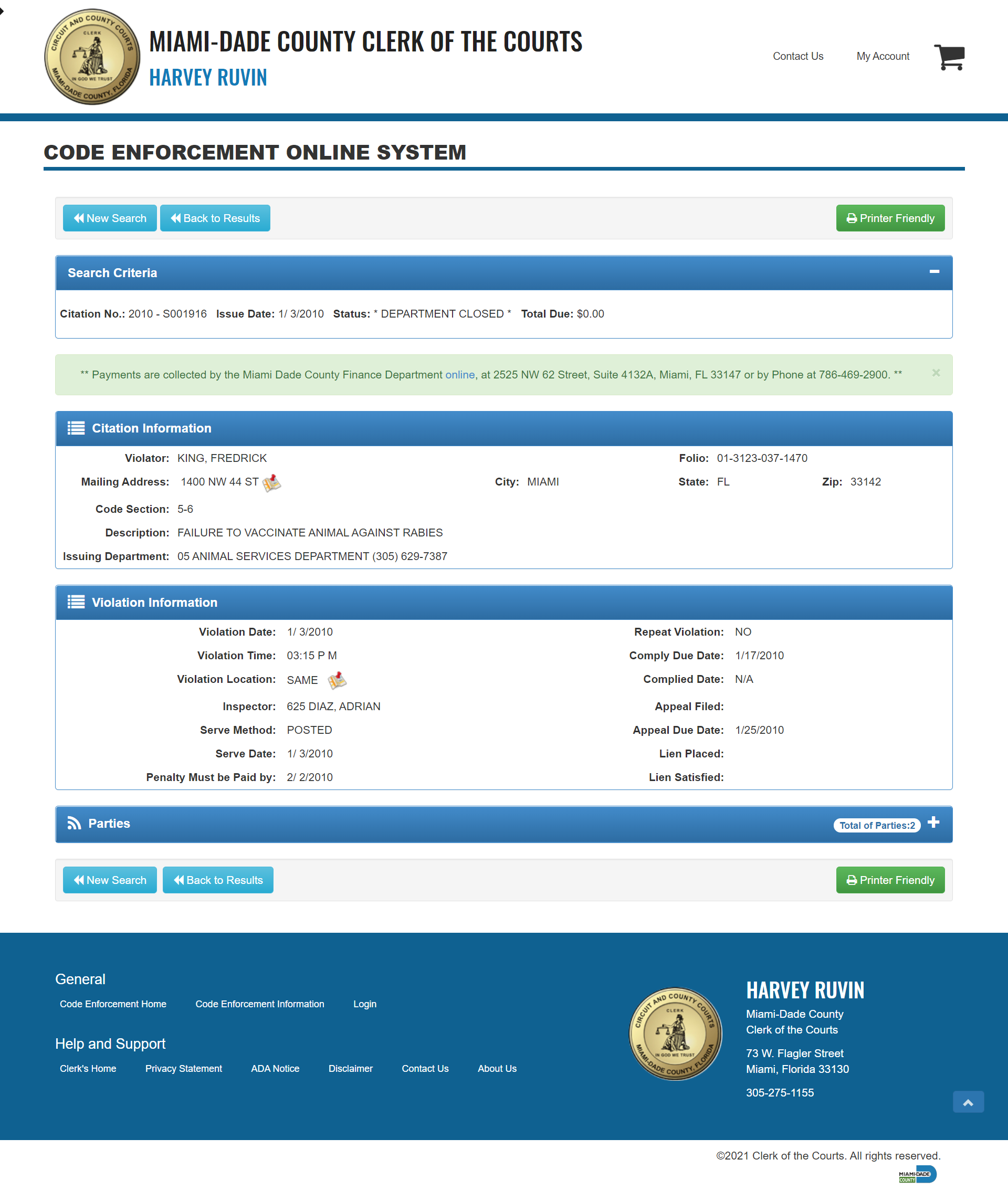Click the Violation Information panel title
This screenshot has height=1191, width=1008.
pos(155,603)
